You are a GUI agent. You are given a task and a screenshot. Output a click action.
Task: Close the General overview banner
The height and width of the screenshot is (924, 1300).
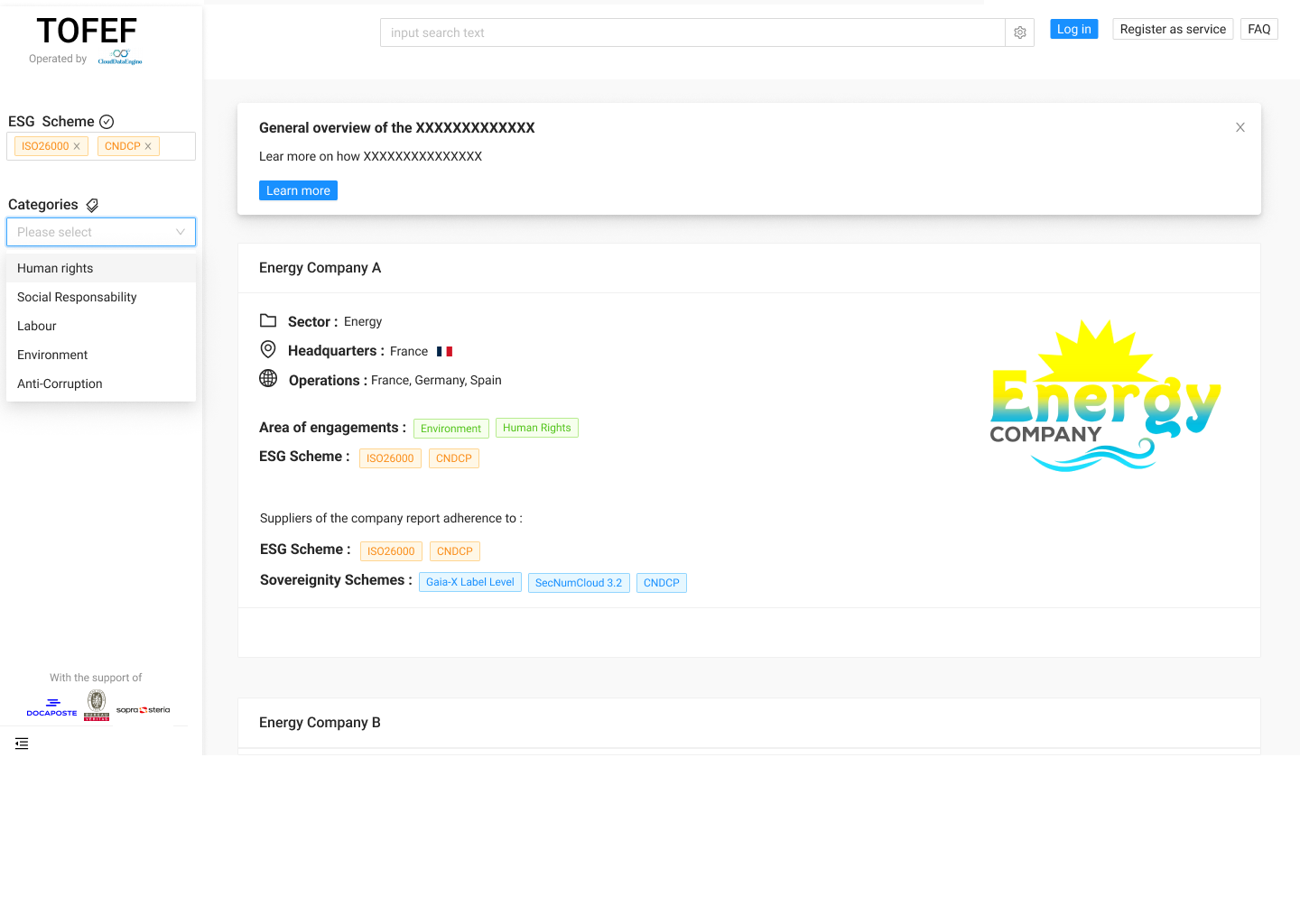point(1240,127)
